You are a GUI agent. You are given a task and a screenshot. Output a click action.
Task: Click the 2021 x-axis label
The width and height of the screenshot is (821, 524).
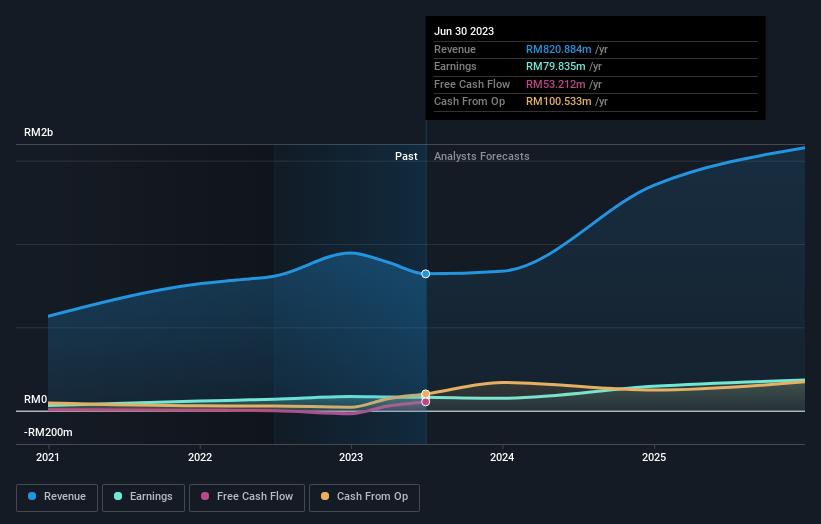pyautogui.click(x=48, y=457)
